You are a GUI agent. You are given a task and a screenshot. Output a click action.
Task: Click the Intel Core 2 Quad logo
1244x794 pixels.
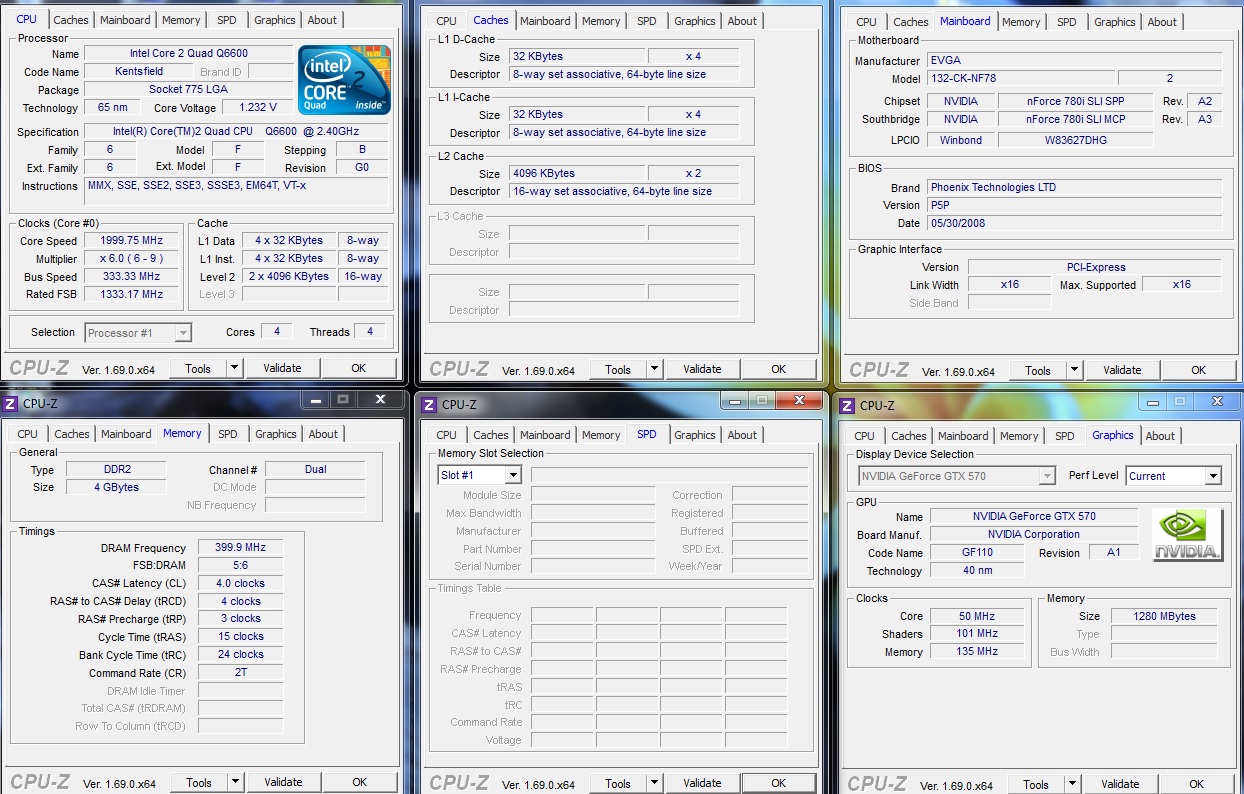click(344, 79)
